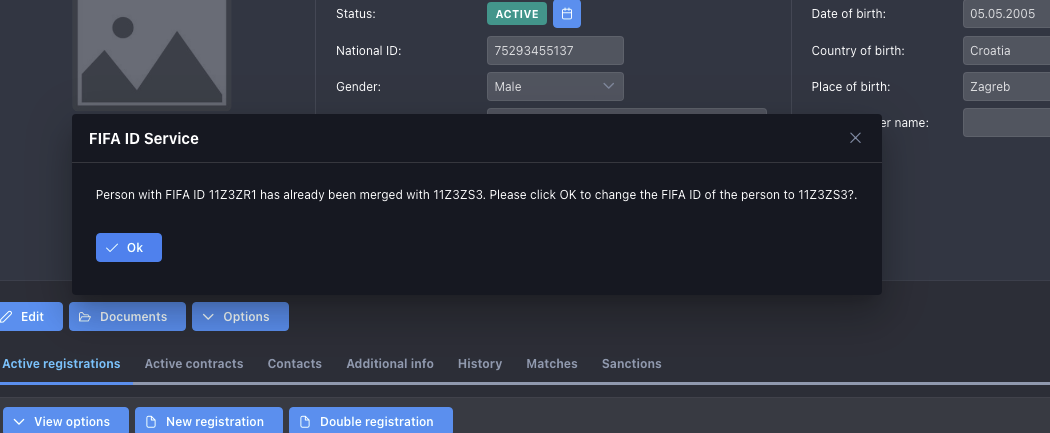Viewport: 1050px width, 433px height.
Task: Click the National ID input field
Action: (555, 51)
